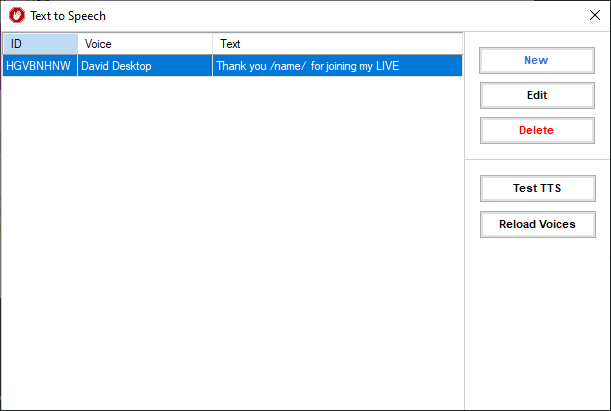The width and height of the screenshot is (611, 411).
Task: Remove the entry with the red Delete button
Action: [537, 131]
